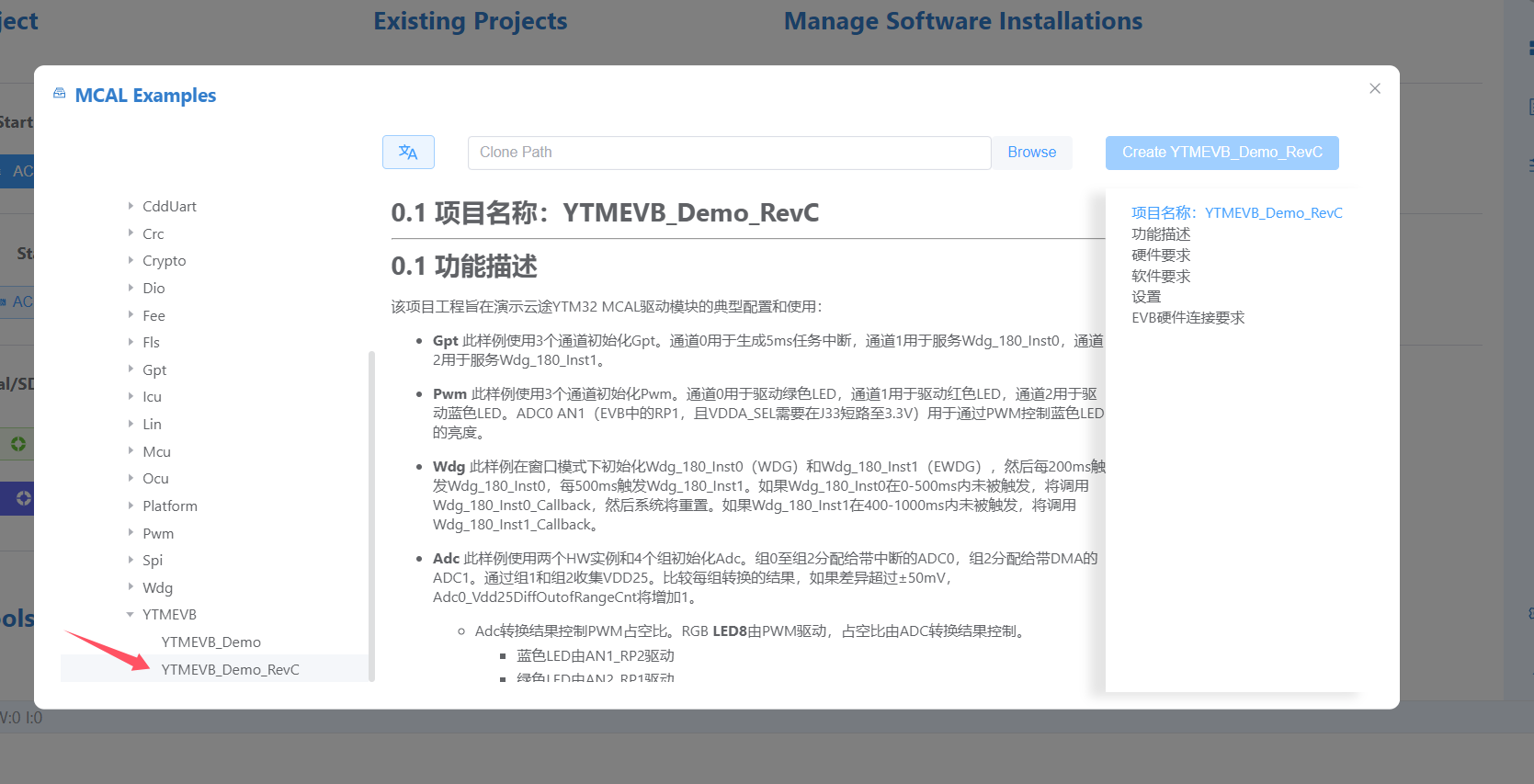Screen dimensions: 1534x784
Task: Jump to EVB硬件连接要求 outline link
Action: click(1187, 317)
